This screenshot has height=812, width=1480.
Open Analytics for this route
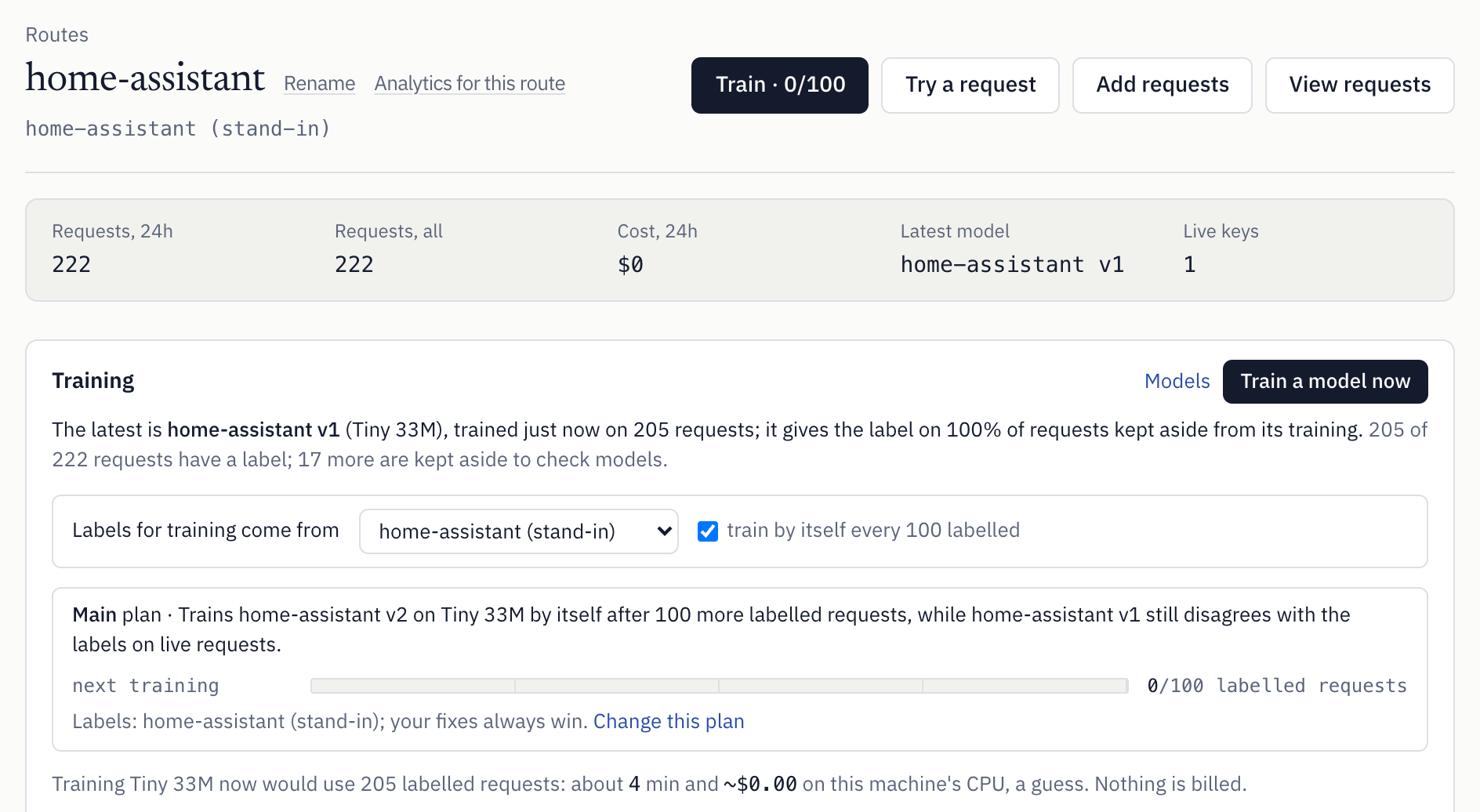470,83
